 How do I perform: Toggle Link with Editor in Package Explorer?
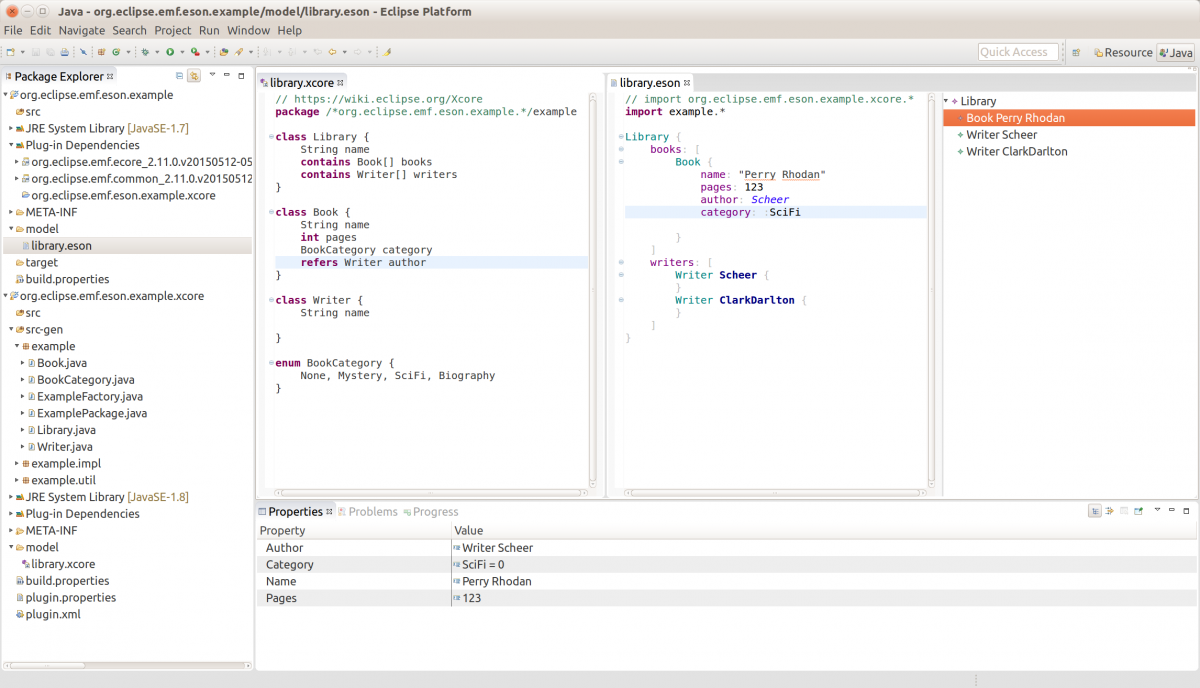194,76
